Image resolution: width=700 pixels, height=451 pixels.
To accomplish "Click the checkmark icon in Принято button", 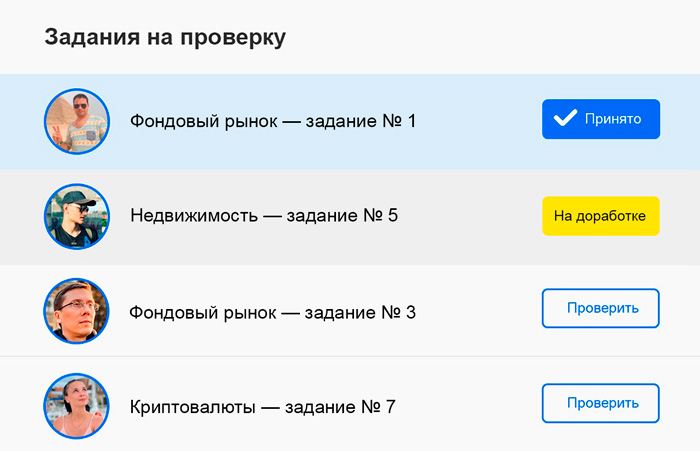I will pos(565,119).
